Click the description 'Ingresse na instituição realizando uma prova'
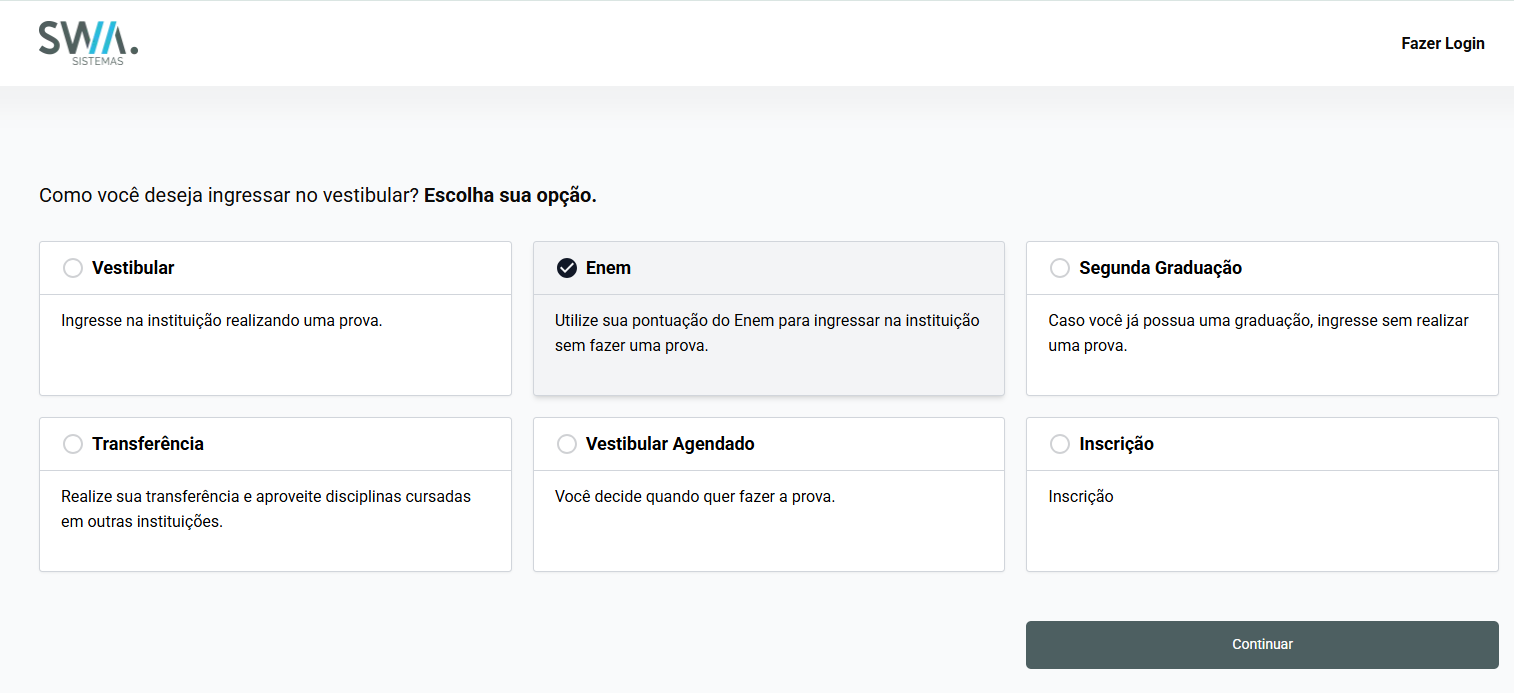Viewport: 1514px width, 693px height. (222, 321)
